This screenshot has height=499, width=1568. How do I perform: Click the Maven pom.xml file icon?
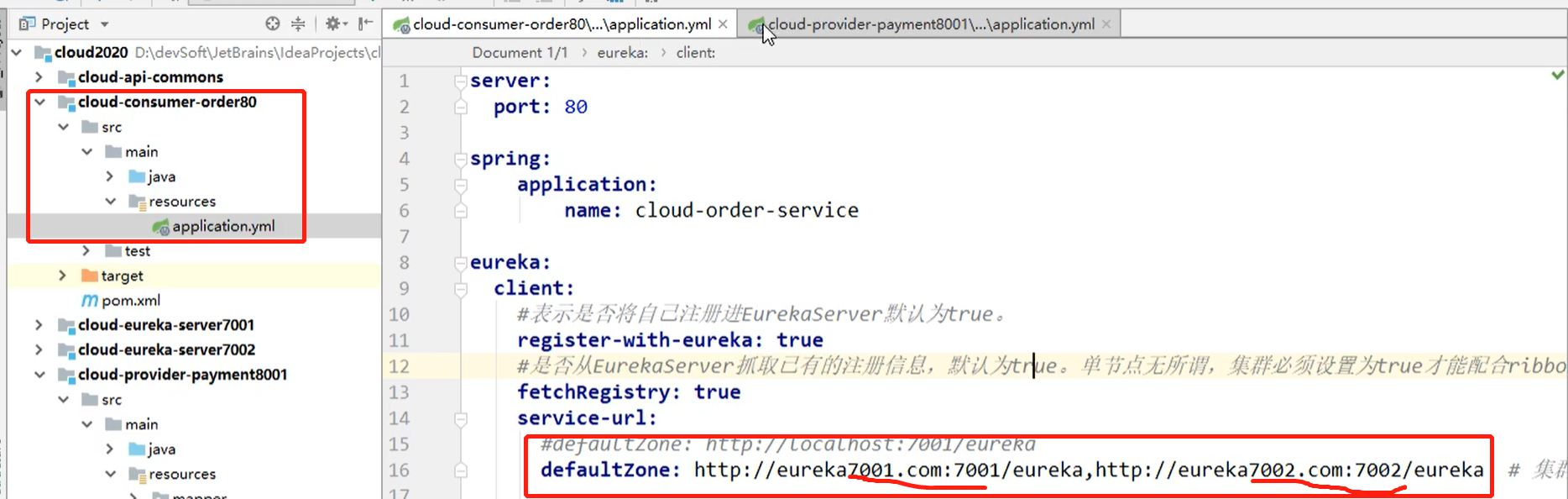pos(90,301)
